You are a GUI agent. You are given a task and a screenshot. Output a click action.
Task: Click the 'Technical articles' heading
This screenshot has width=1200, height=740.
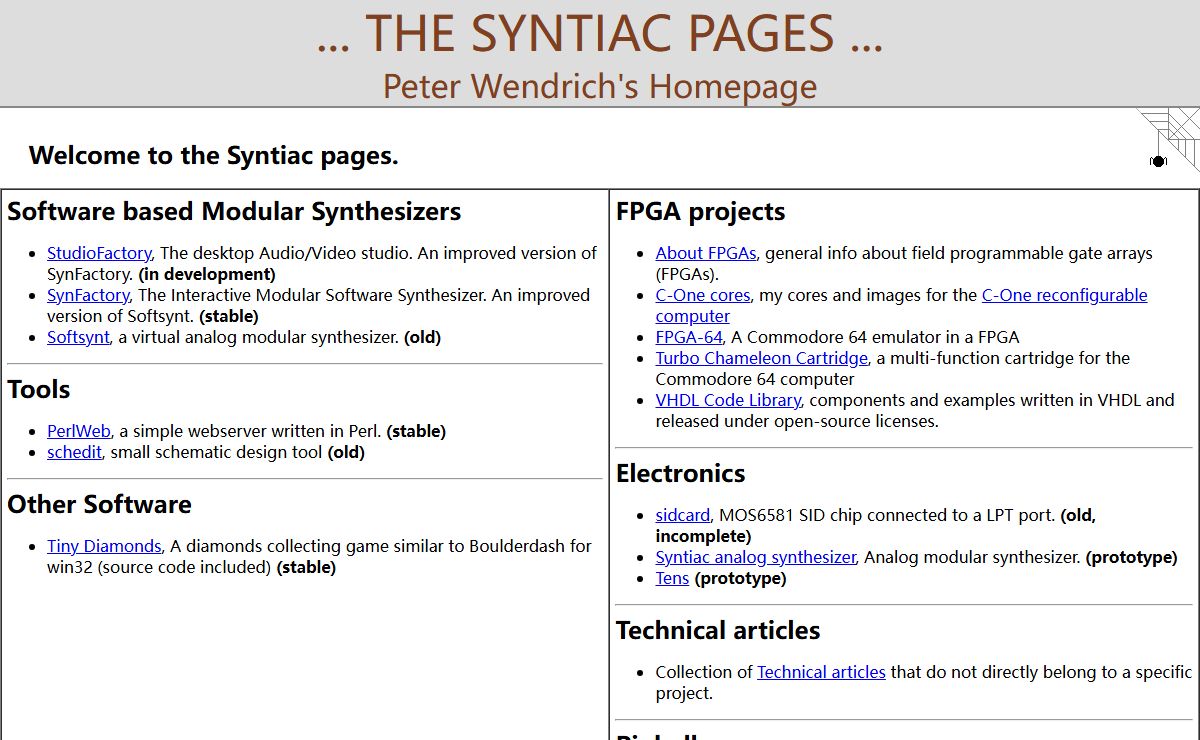coord(718,631)
